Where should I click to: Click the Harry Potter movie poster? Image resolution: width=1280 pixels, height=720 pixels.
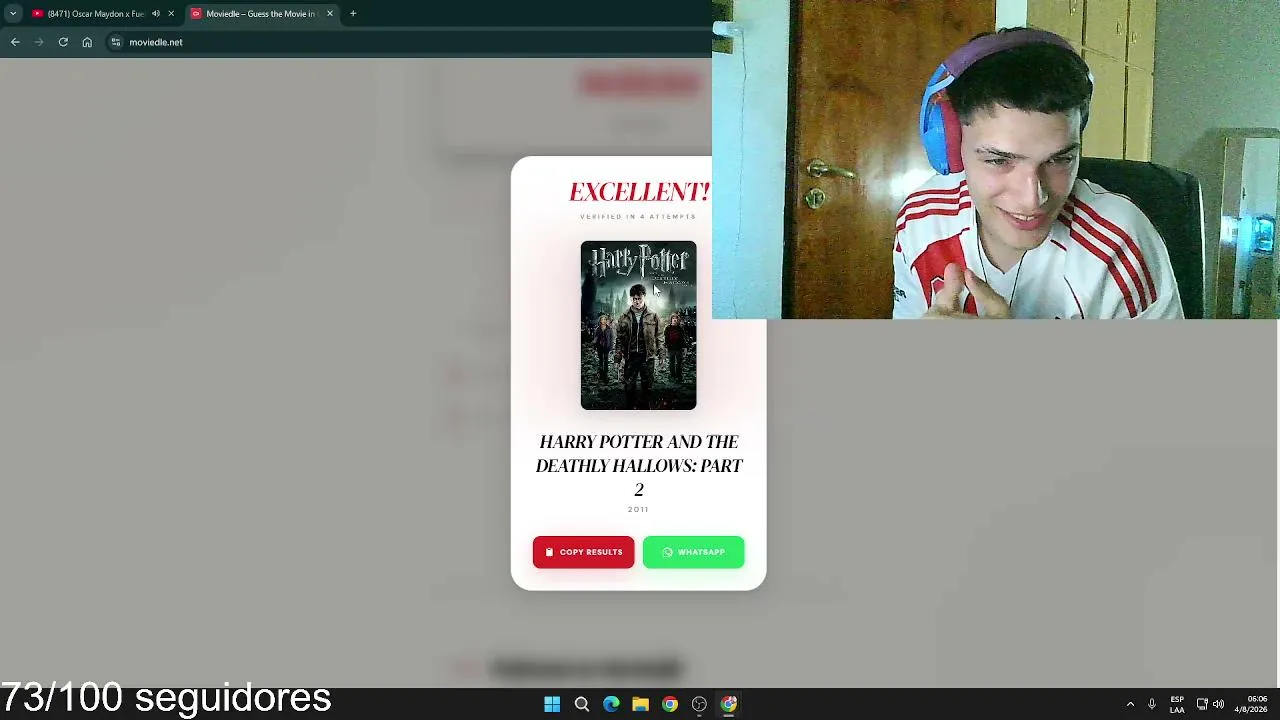click(638, 325)
